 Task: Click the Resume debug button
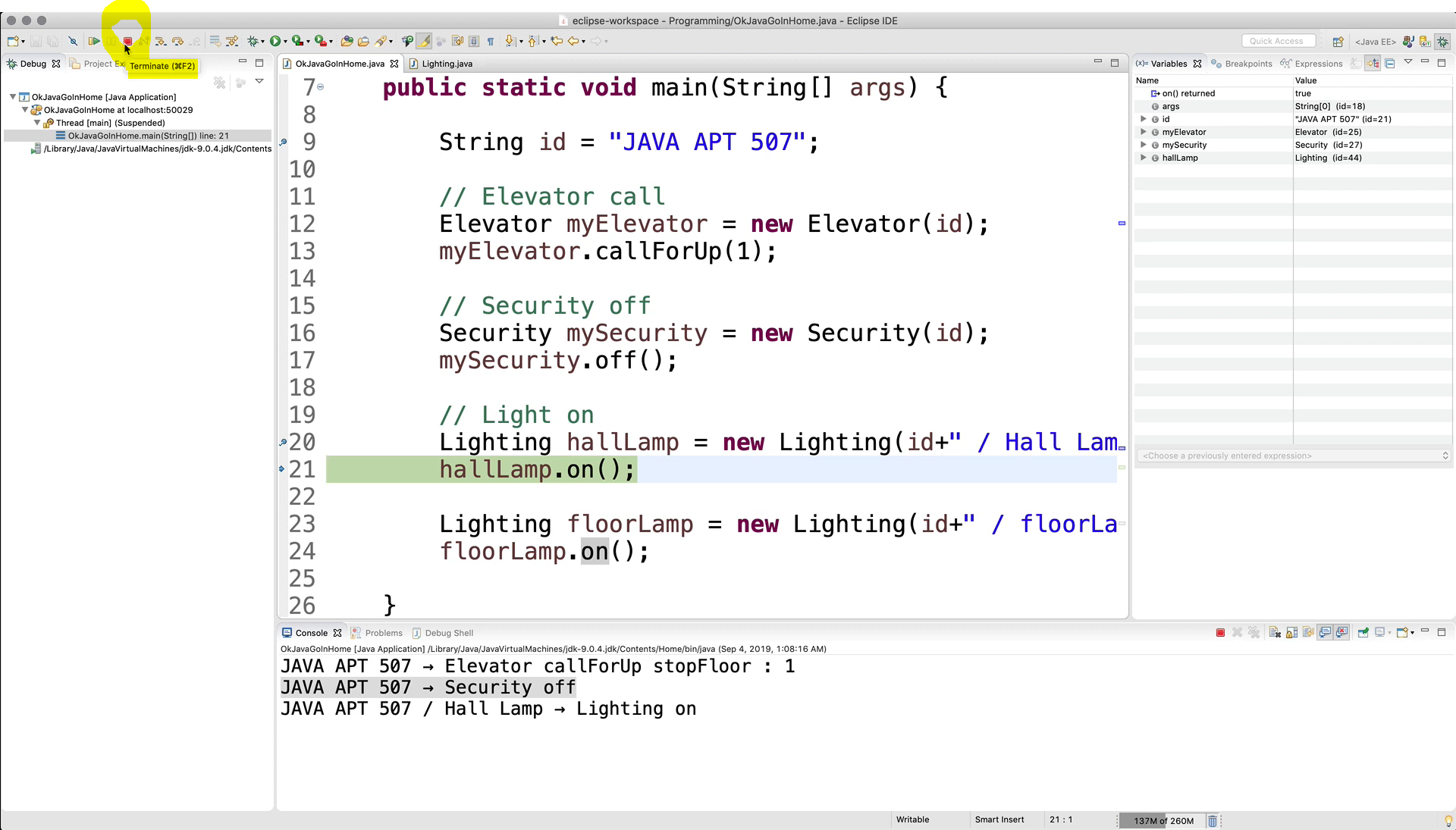(x=94, y=42)
